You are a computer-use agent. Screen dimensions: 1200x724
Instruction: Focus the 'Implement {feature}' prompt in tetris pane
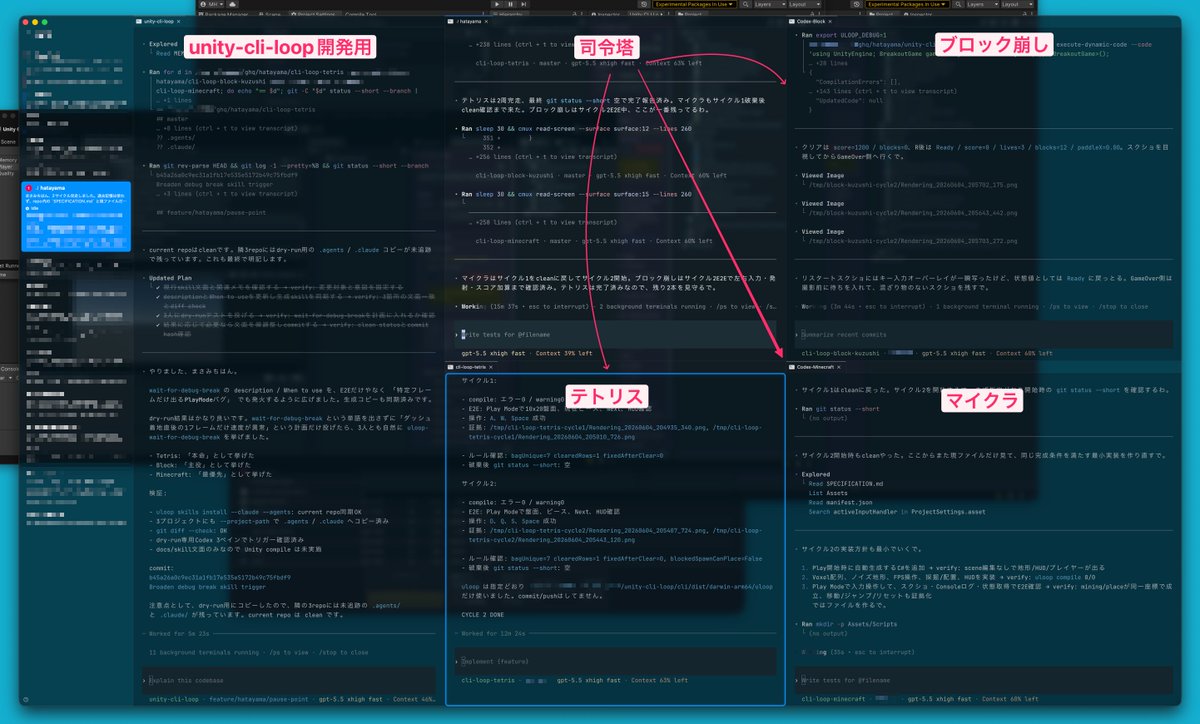coord(615,661)
